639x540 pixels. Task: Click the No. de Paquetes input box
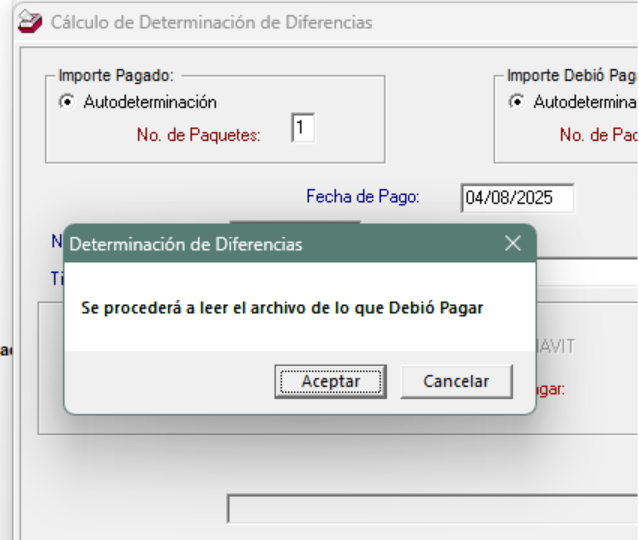tap(303, 128)
